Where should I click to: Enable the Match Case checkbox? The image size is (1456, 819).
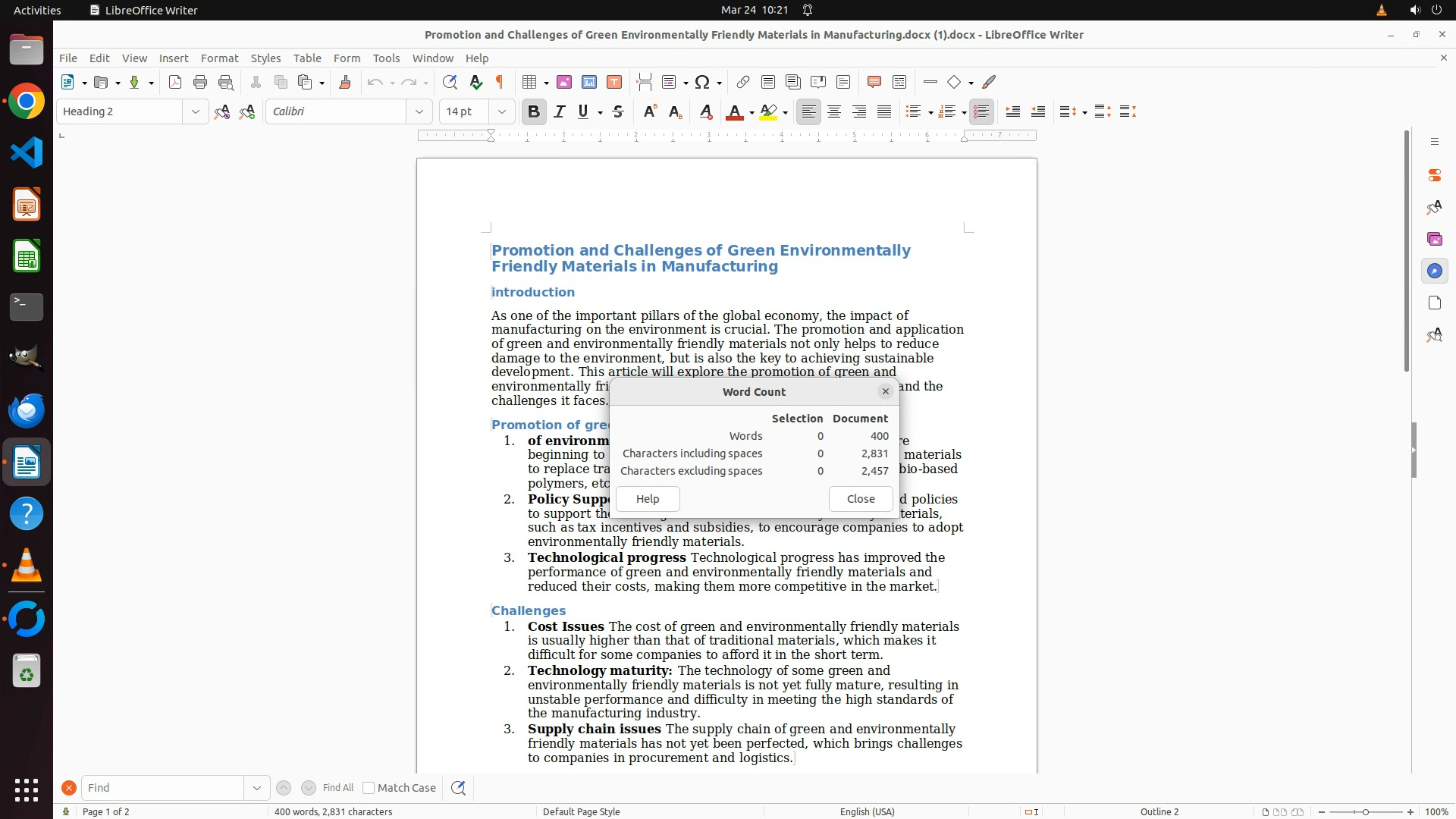(x=369, y=788)
